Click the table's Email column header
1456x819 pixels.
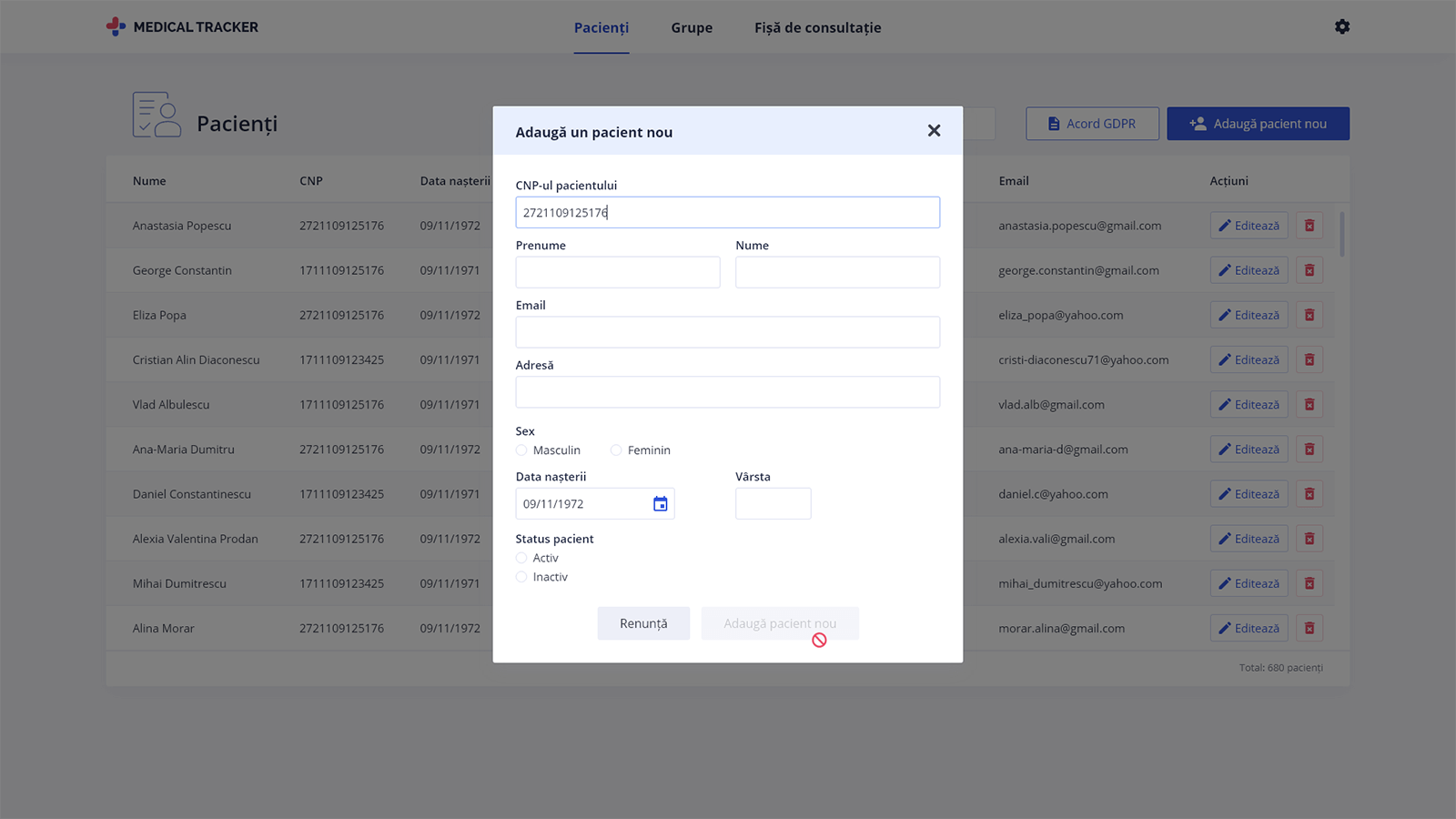click(x=1014, y=181)
